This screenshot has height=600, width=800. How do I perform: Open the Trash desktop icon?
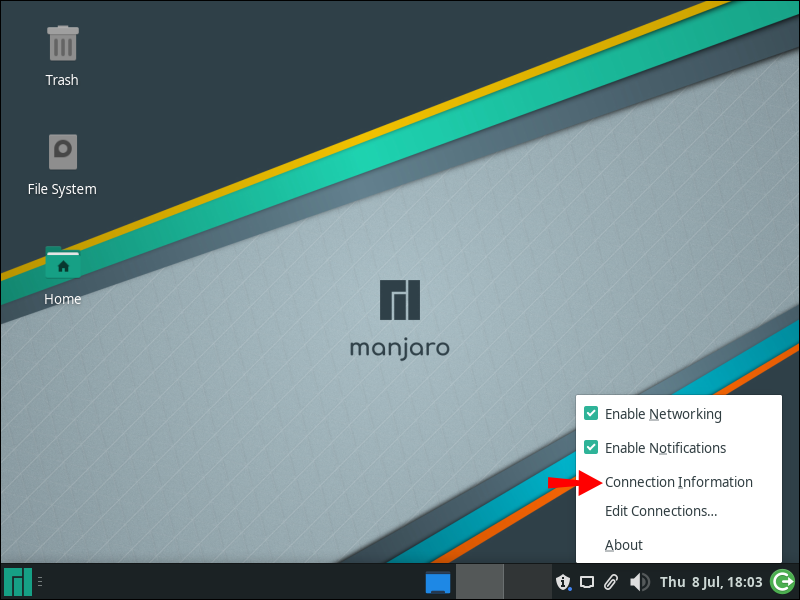click(63, 43)
